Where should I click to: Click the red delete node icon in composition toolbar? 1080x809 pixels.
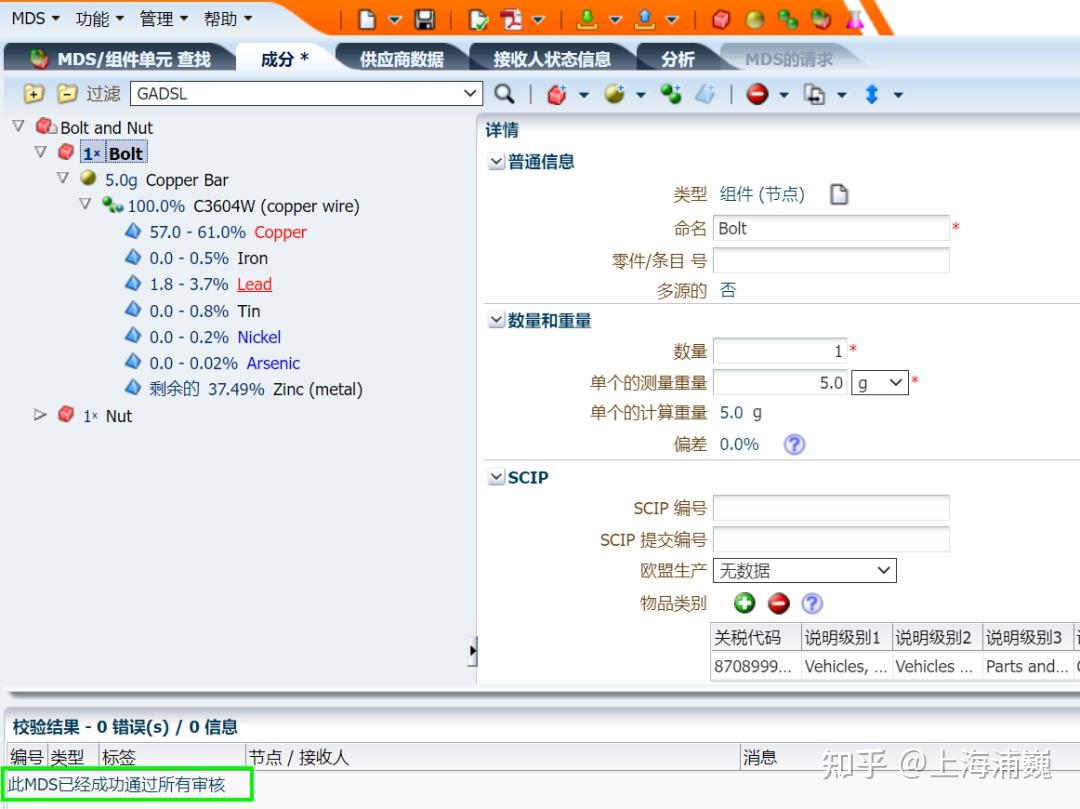point(757,94)
